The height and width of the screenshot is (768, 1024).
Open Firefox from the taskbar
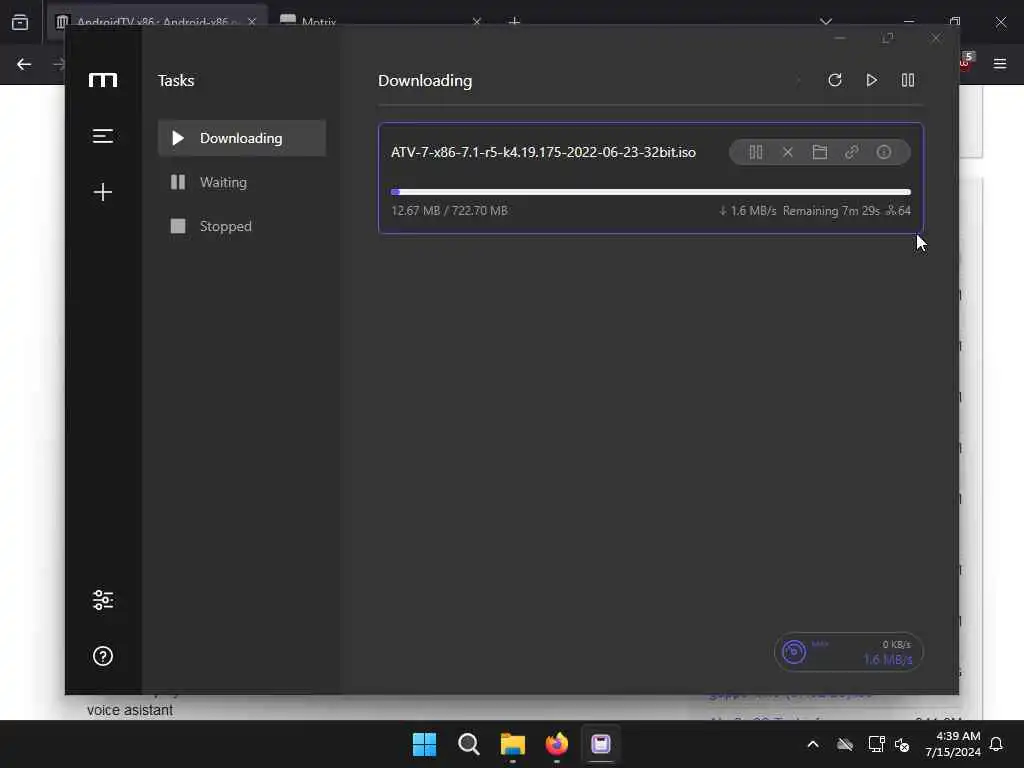pyautogui.click(x=556, y=744)
